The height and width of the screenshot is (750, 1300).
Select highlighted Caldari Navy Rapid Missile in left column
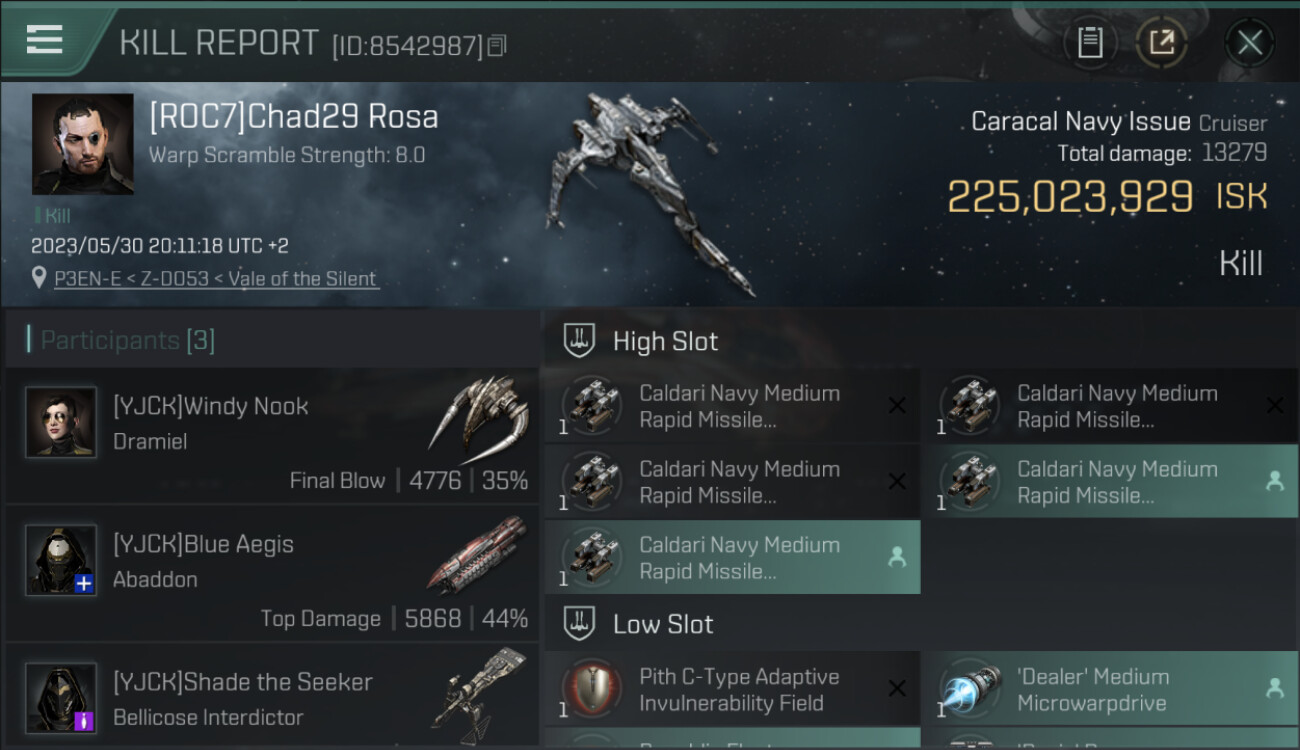[732, 557]
